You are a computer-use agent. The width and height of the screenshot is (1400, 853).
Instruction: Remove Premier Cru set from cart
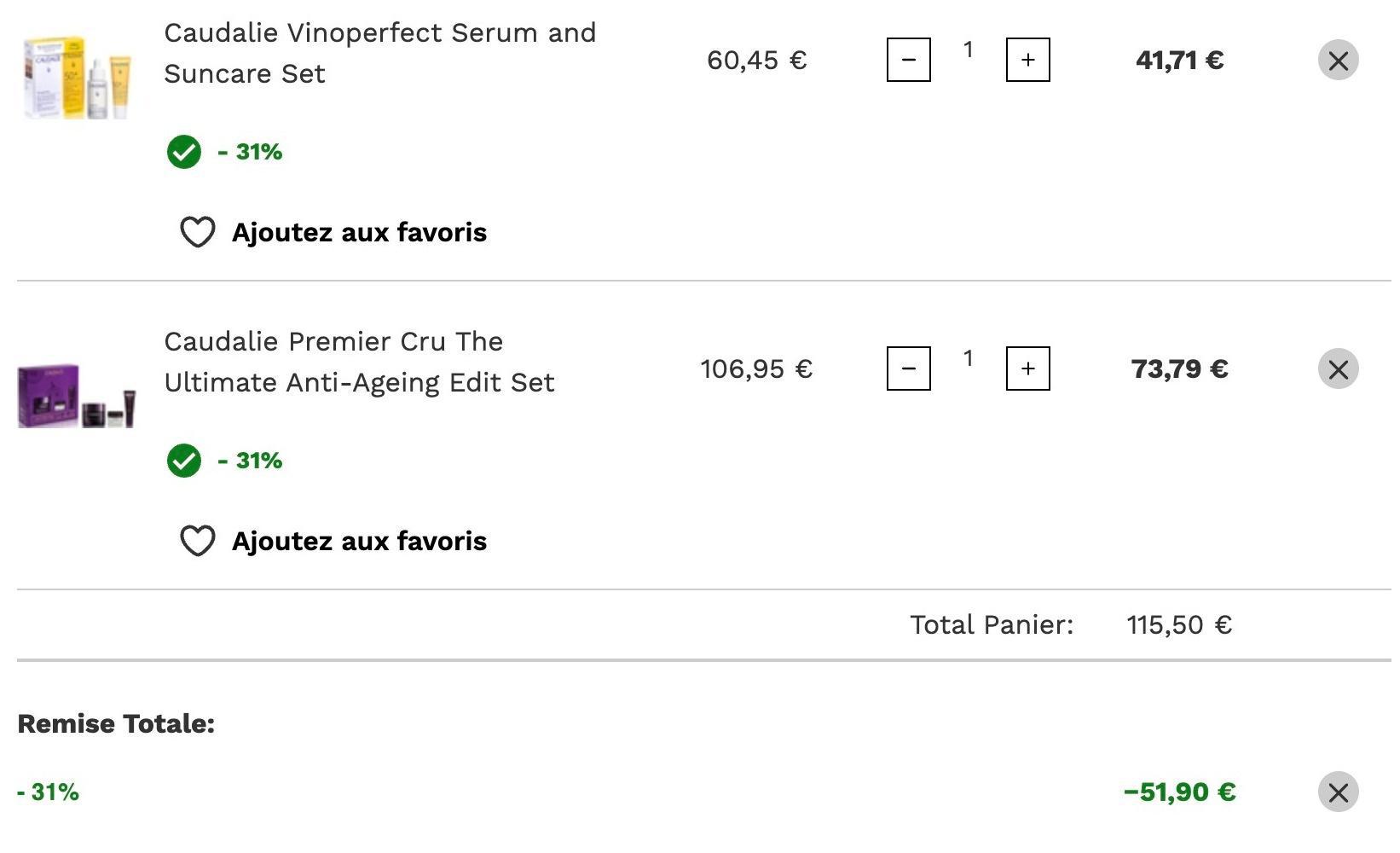point(1338,368)
